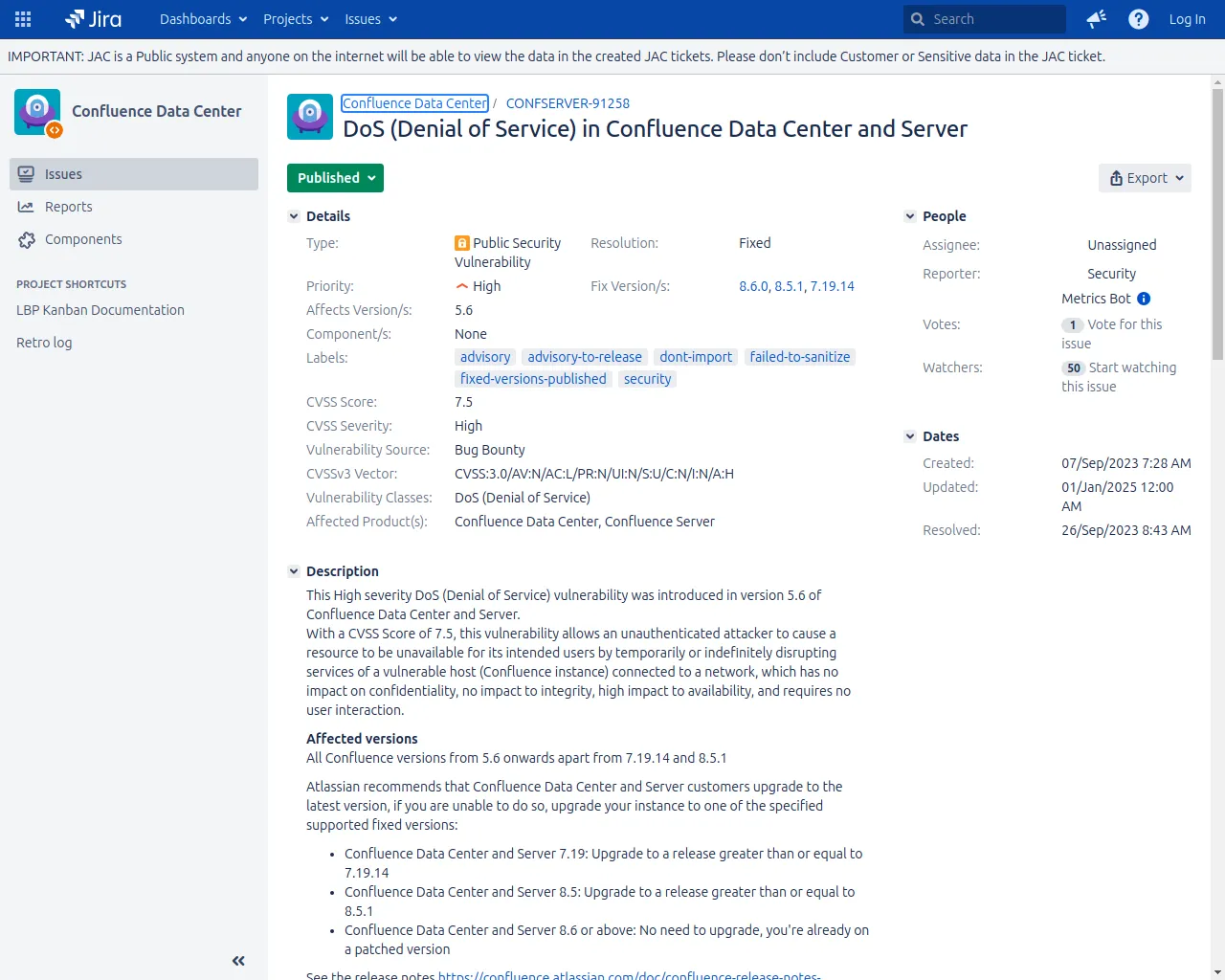
Task: Click the High priority arrow icon
Action: pyautogui.click(x=462, y=286)
